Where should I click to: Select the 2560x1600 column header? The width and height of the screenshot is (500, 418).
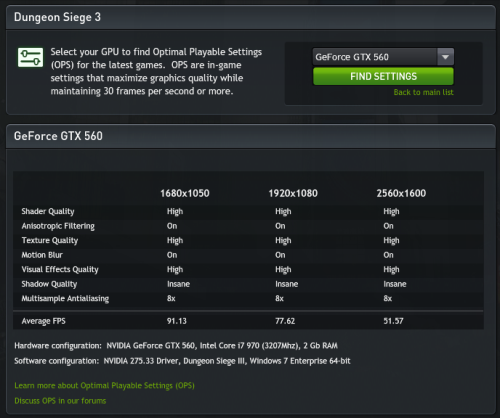point(401,193)
